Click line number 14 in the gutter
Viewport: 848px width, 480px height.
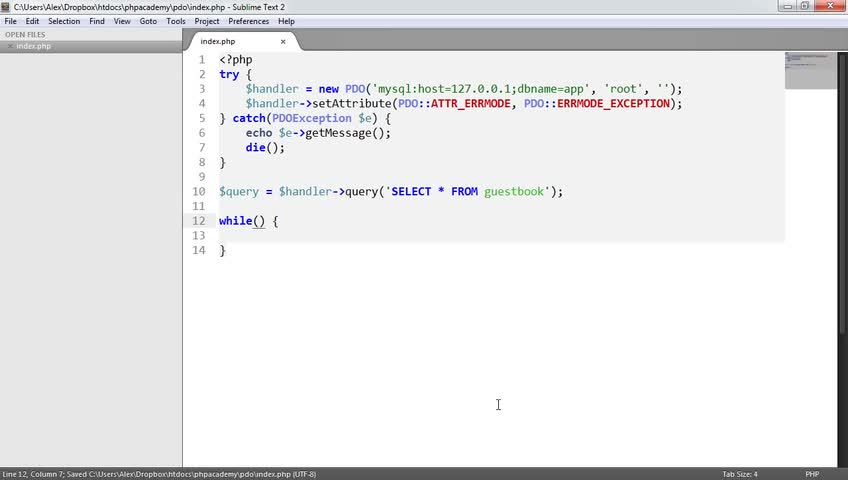(x=198, y=250)
